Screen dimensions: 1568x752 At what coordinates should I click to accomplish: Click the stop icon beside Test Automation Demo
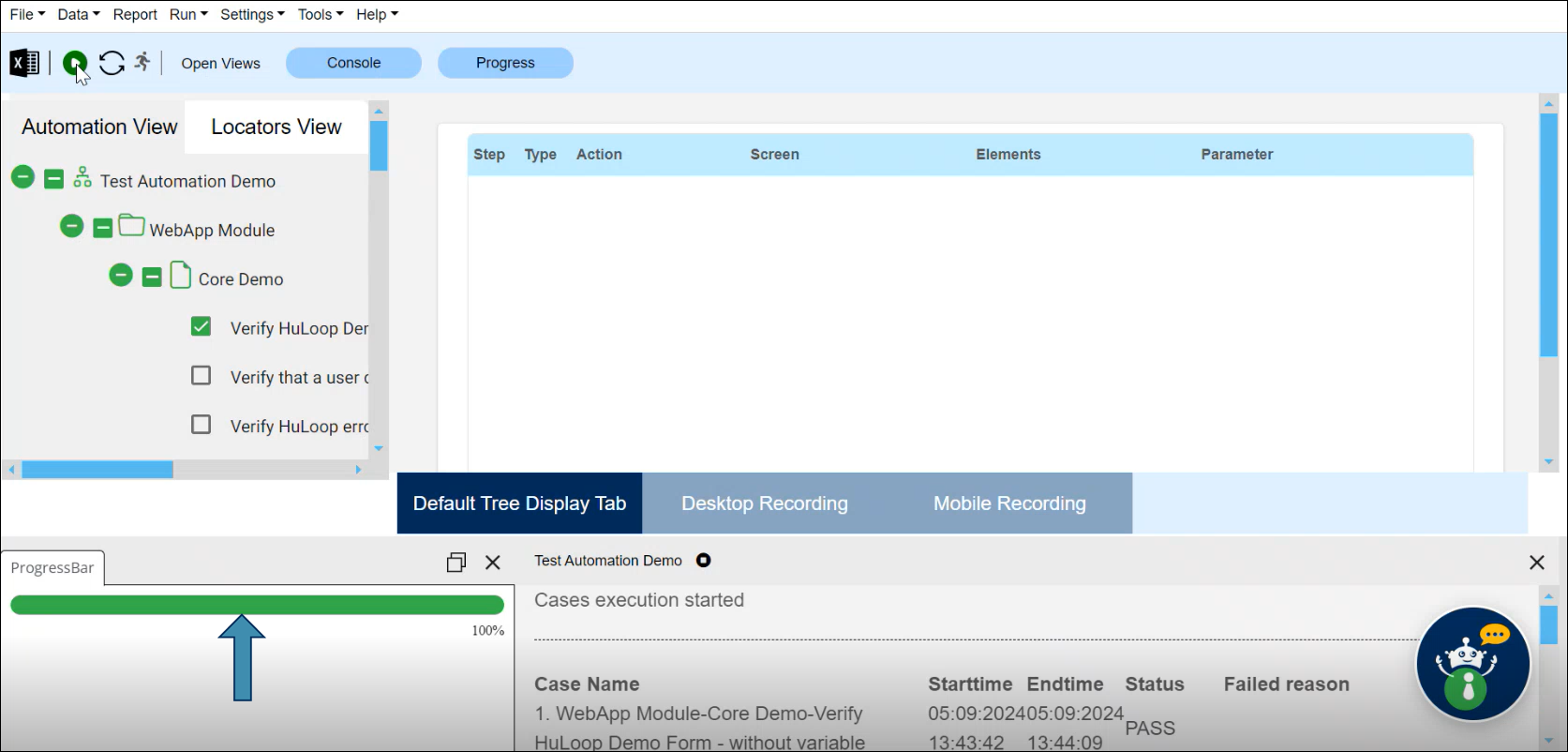703,560
